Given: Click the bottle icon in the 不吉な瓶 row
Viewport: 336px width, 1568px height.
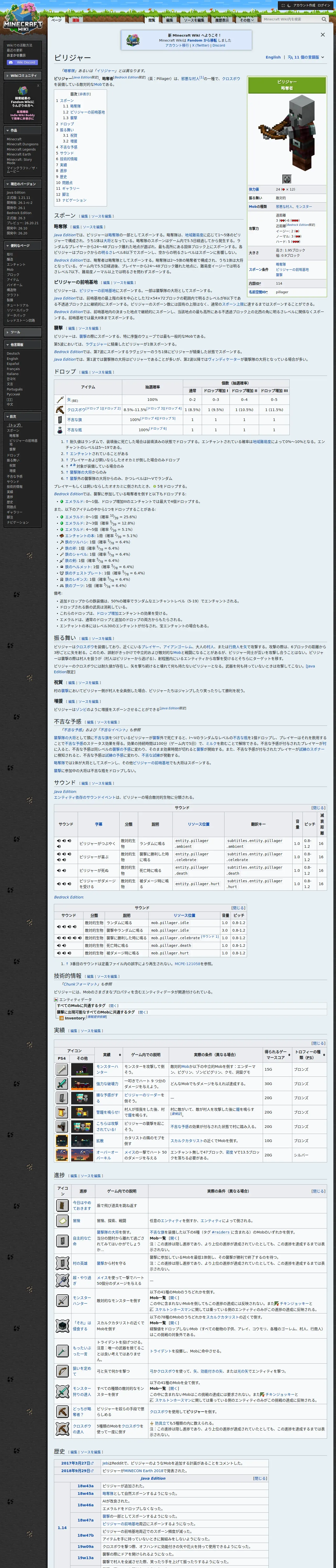Looking at the screenshot, I should coord(60,430).
